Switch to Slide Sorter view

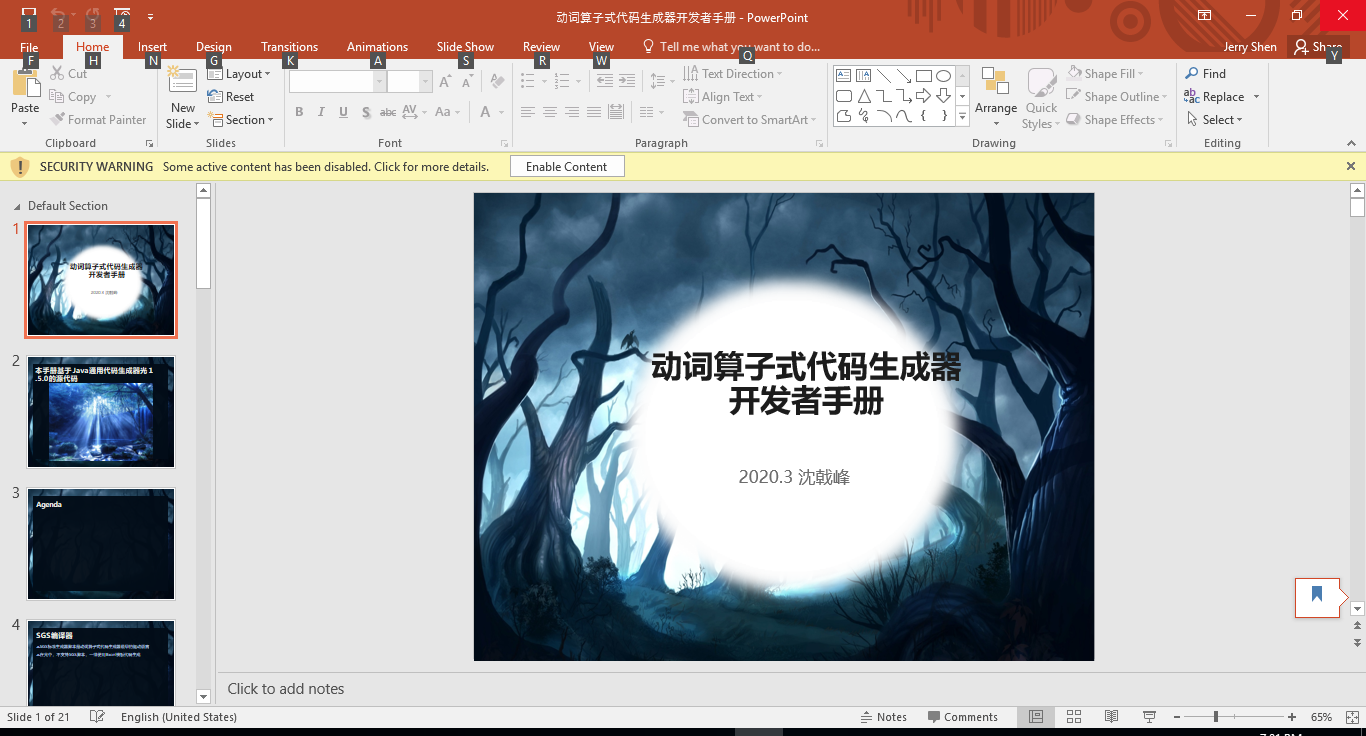[x=1074, y=717]
